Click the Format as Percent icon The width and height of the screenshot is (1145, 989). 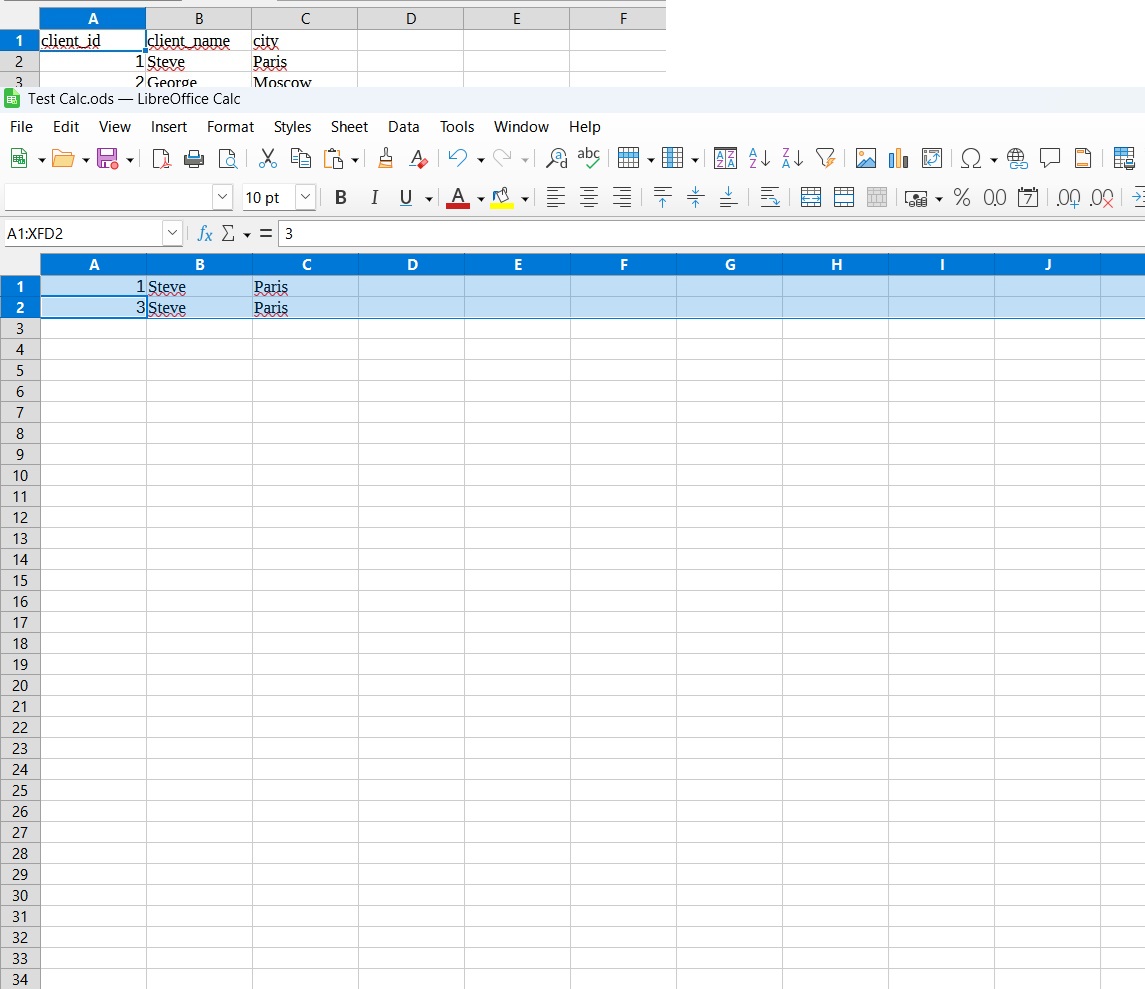click(962, 198)
